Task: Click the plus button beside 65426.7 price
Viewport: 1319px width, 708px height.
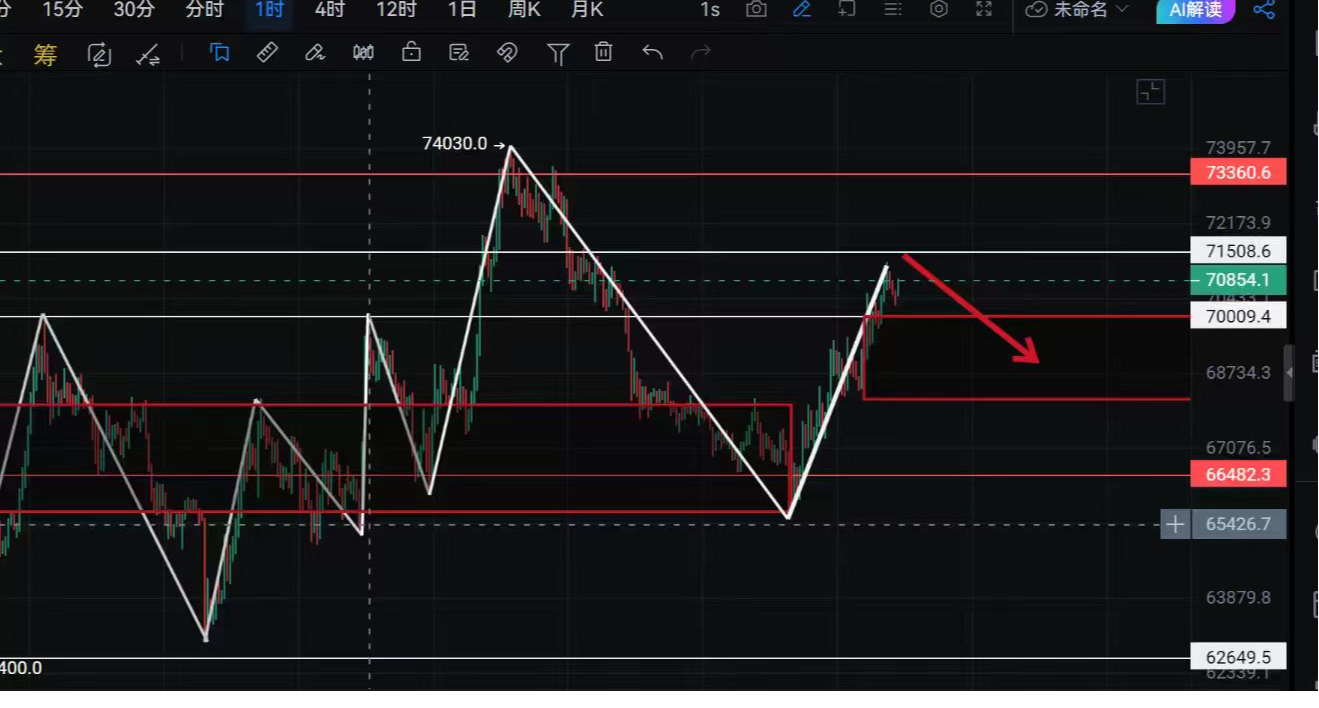Action: pos(1175,524)
